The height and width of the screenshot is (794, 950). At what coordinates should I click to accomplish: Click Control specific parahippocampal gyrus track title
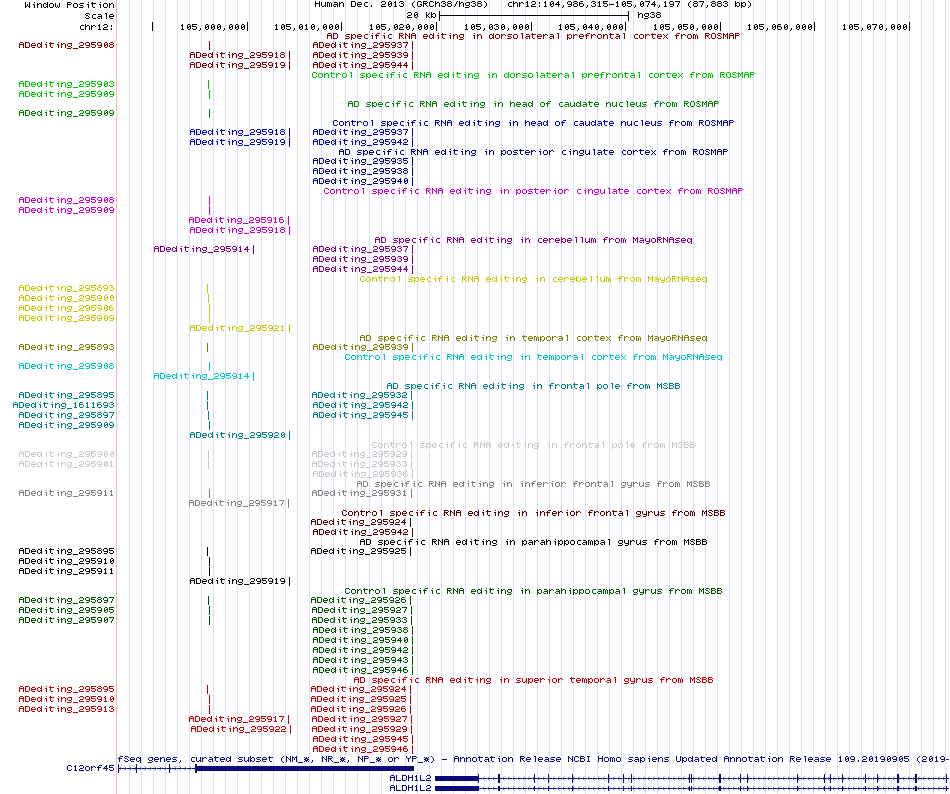533,591
